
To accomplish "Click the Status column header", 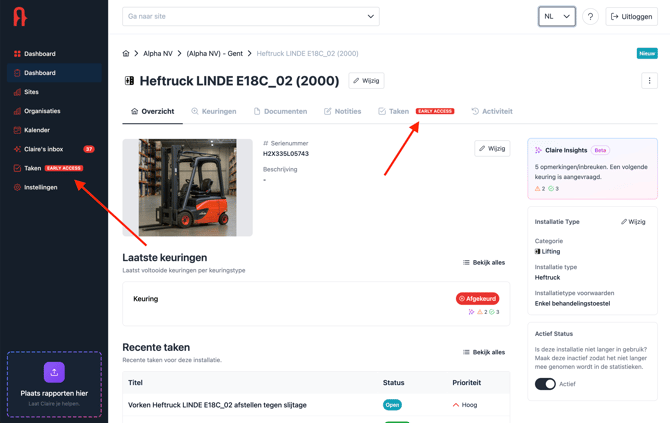I will click(x=394, y=383).
